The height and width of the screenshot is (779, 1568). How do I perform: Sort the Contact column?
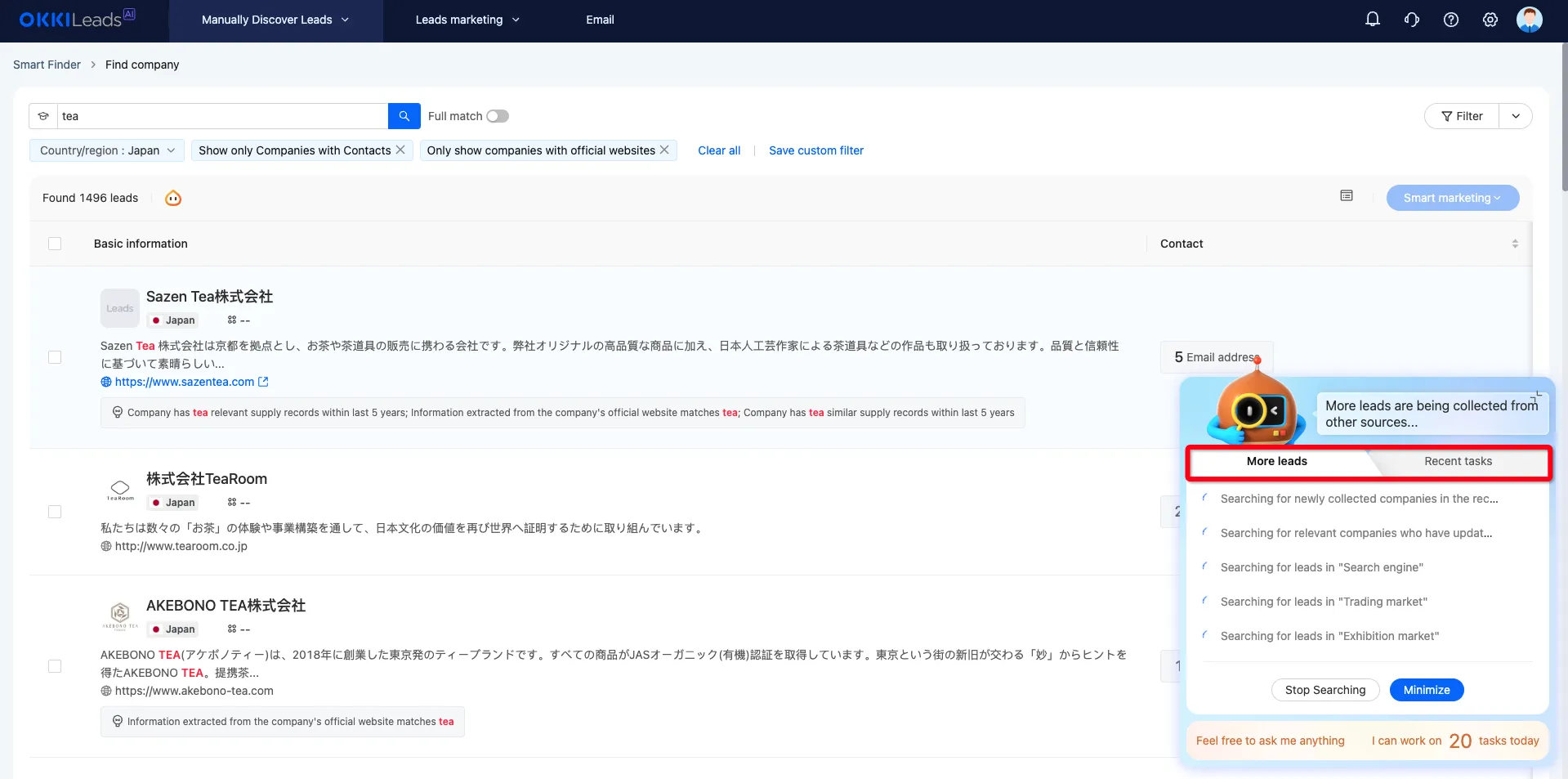click(1515, 244)
